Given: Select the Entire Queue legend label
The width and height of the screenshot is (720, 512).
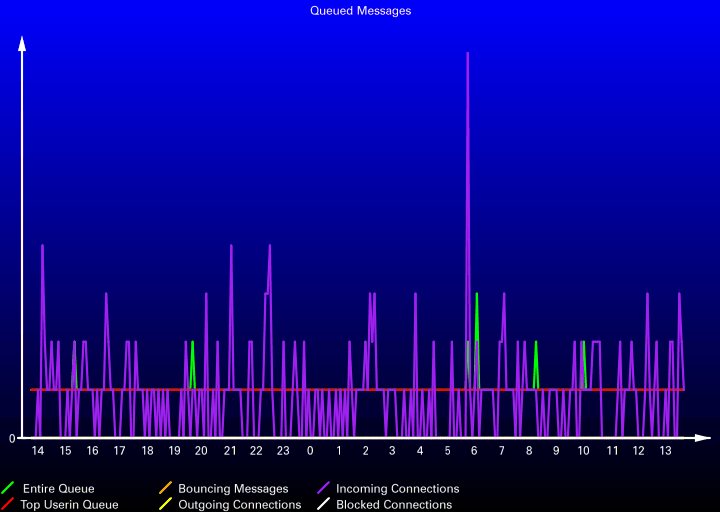Looking at the screenshot, I should (59, 489).
